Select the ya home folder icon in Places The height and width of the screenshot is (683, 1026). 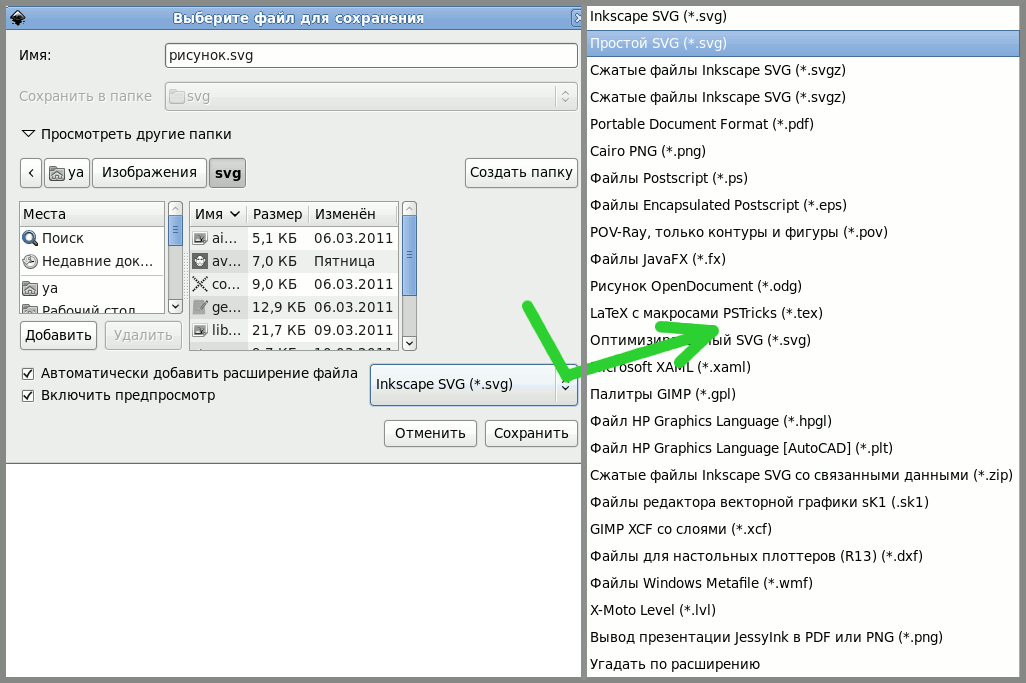30,288
